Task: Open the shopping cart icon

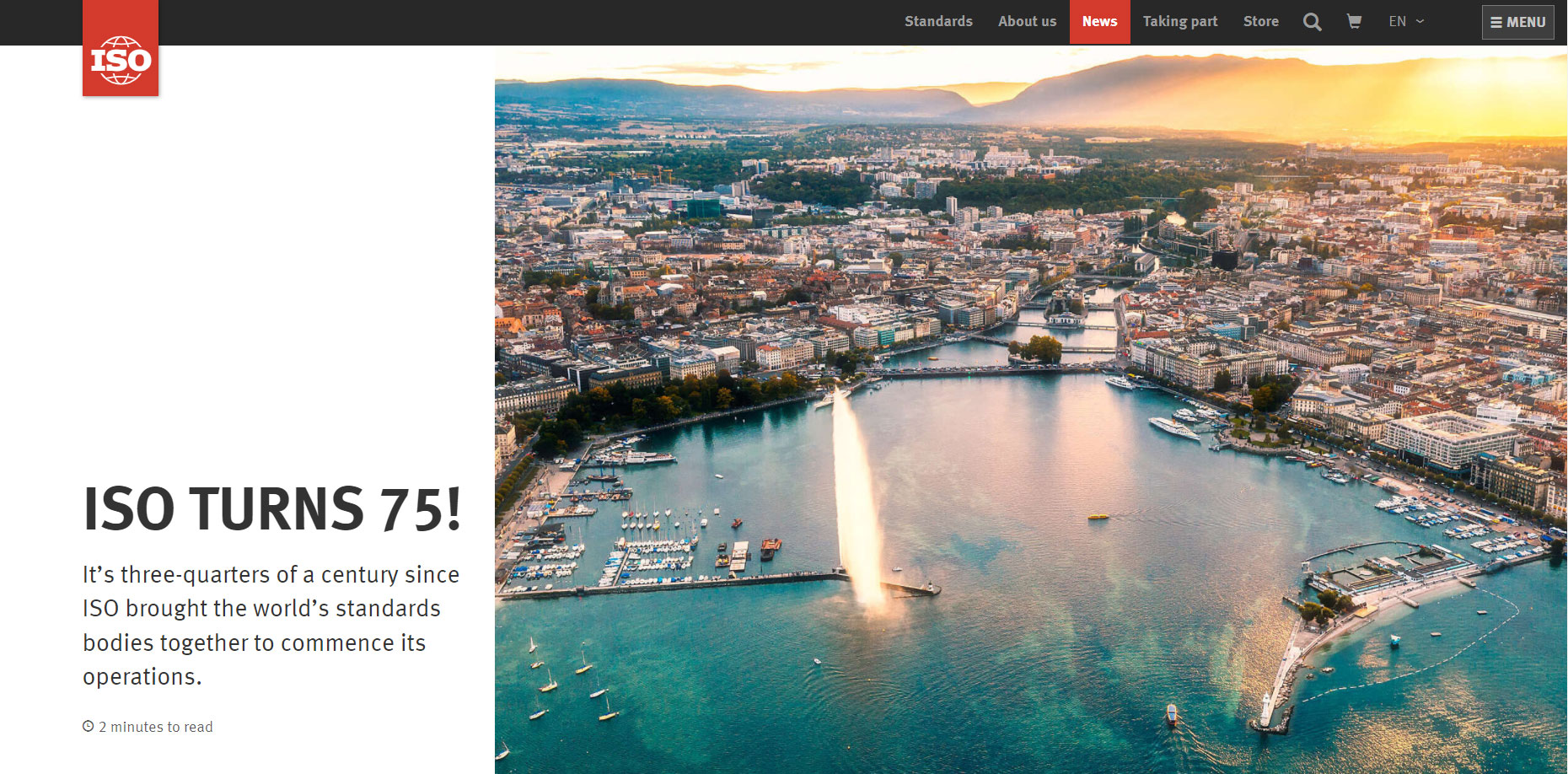Action: click(x=1354, y=21)
